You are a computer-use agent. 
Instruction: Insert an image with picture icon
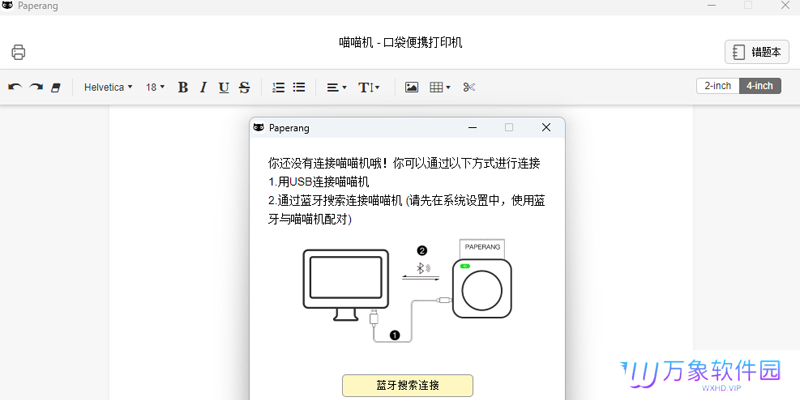click(x=411, y=87)
